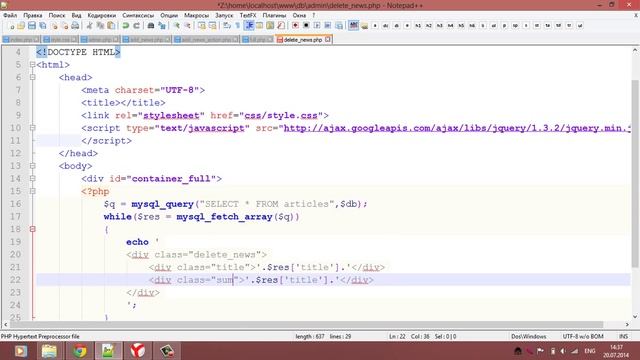Click the volume icon in system tray

563,351
